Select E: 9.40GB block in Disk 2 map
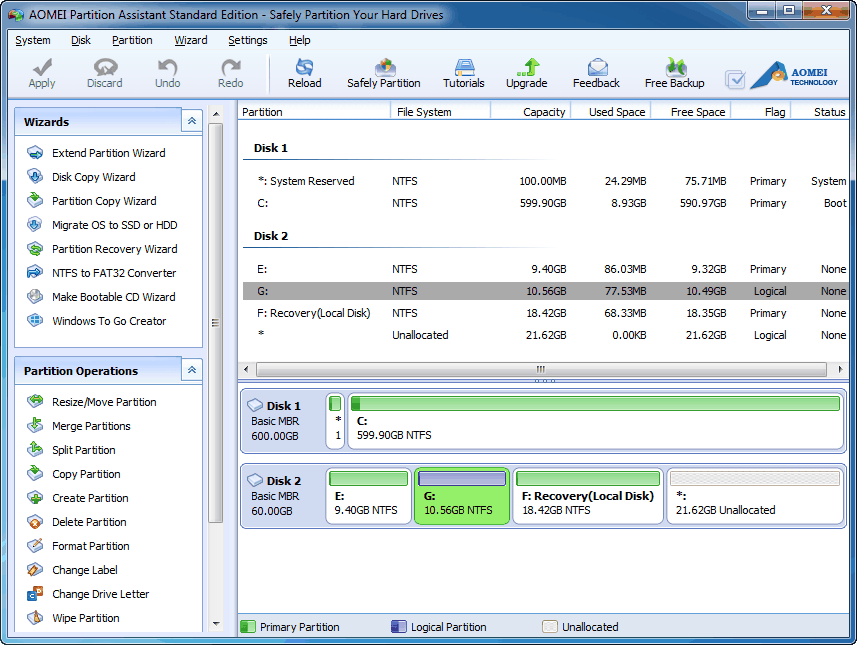 (x=368, y=496)
